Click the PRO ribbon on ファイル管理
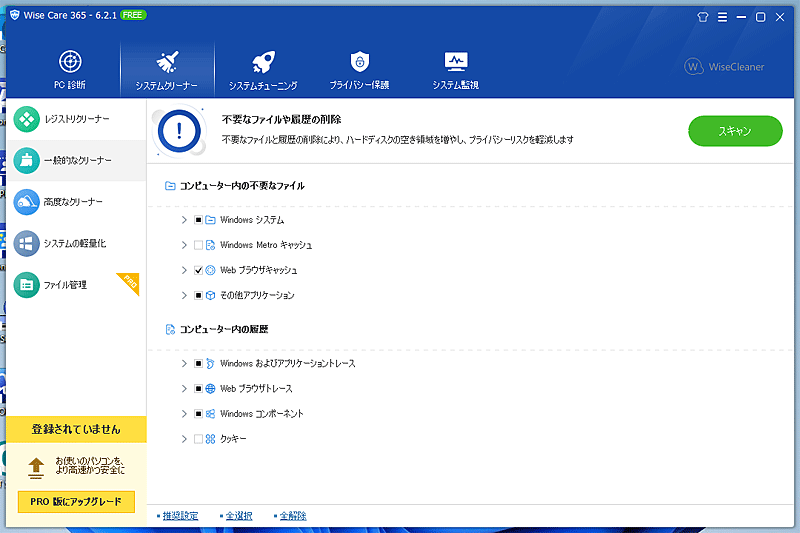 pyautogui.click(x=130, y=282)
